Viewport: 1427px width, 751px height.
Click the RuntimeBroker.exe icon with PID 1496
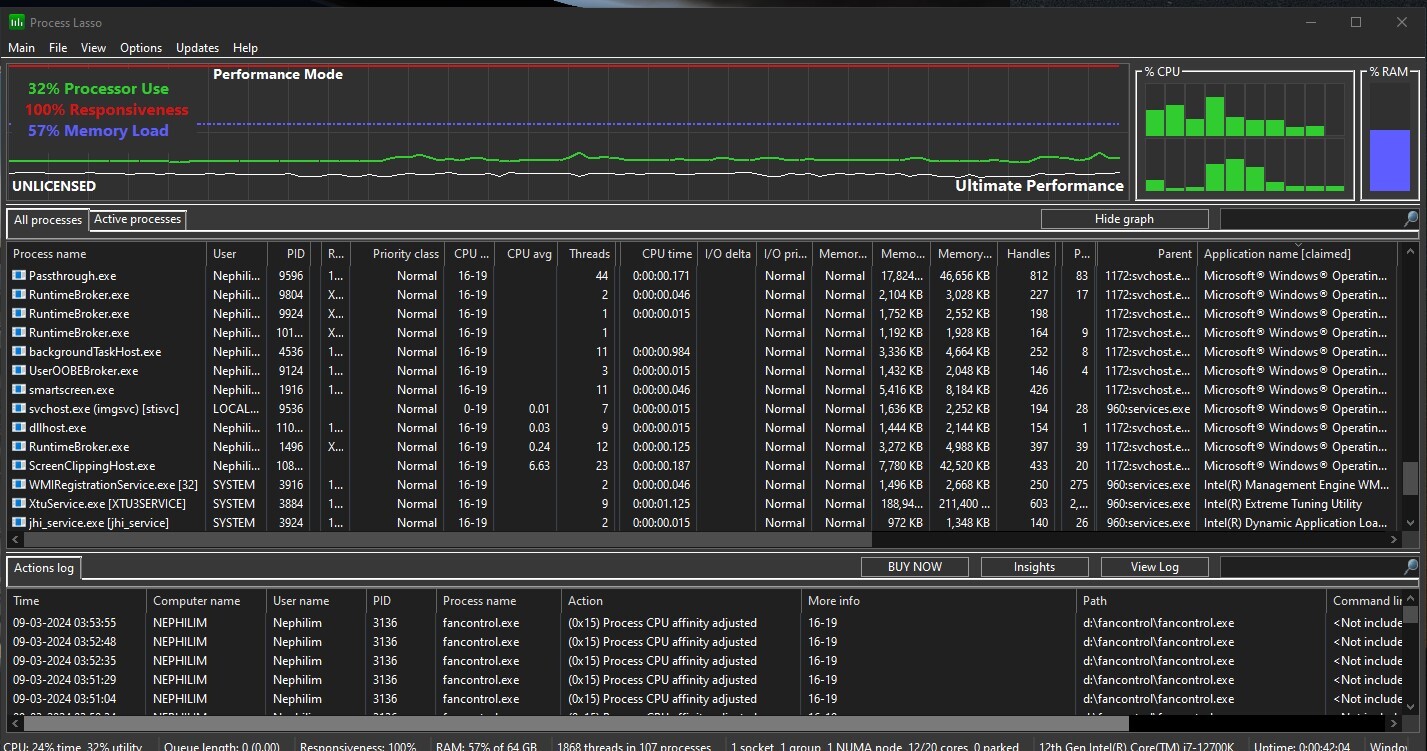click(x=19, y=447)
